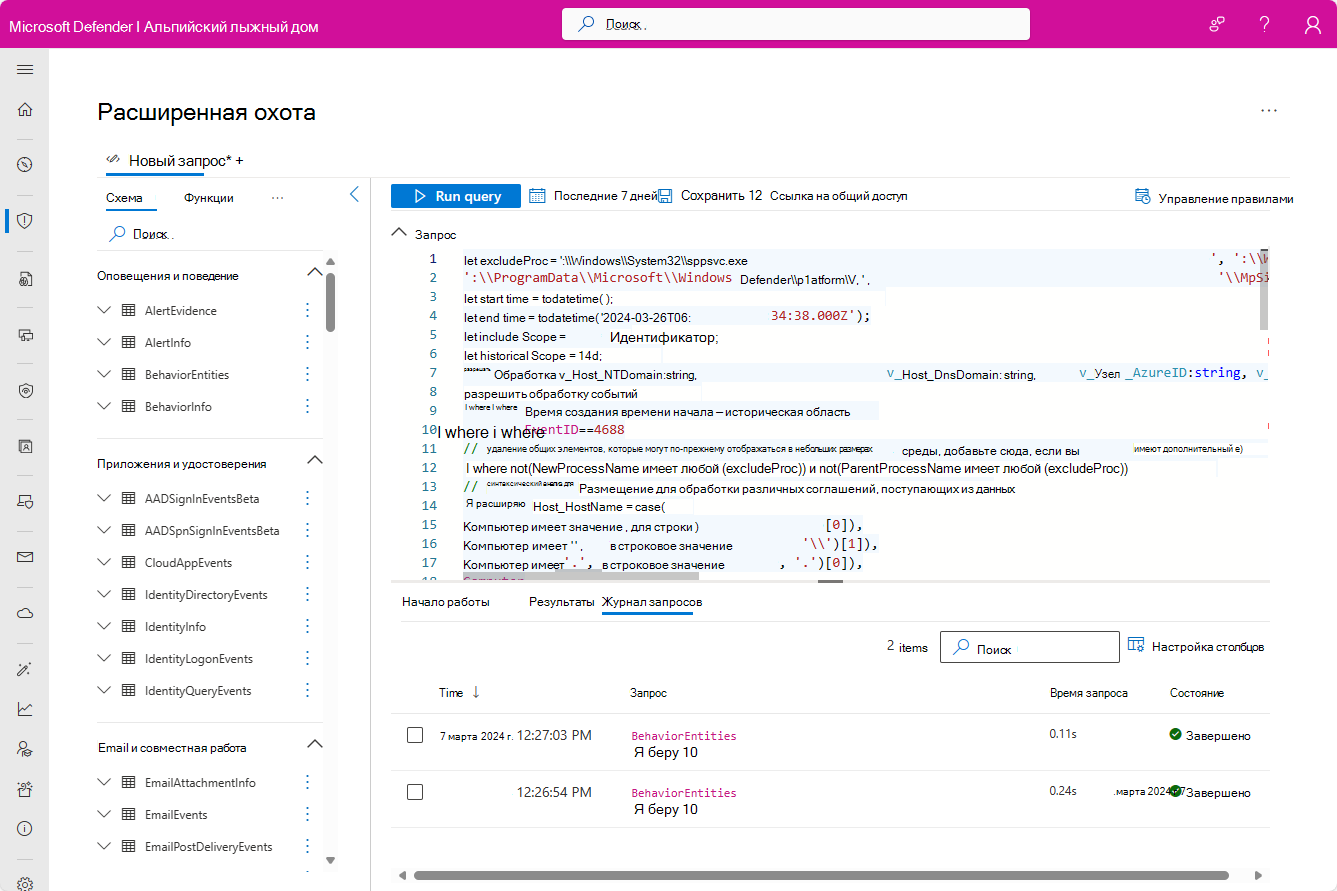Open the community people icon in header
Viewport: 1337px width, 891px height.
coord(1217,24)
